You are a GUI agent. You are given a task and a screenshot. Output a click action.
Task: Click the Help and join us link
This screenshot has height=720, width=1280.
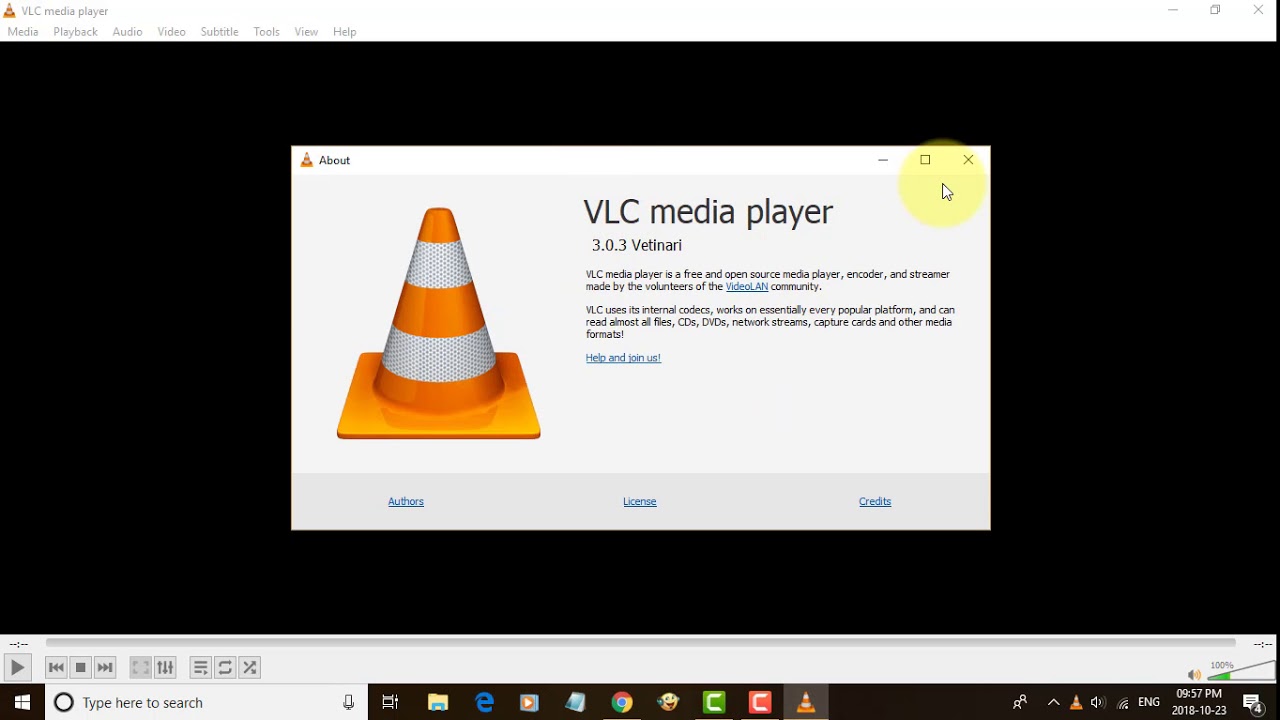click(623, 358)
